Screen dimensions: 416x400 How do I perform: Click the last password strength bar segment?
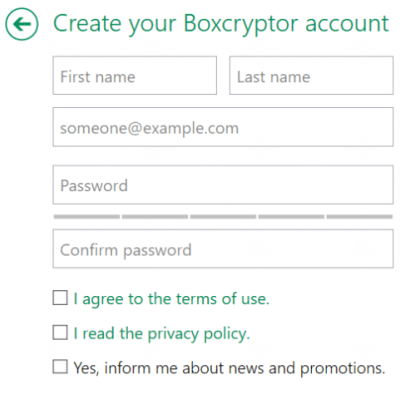(x=360, y=217)
